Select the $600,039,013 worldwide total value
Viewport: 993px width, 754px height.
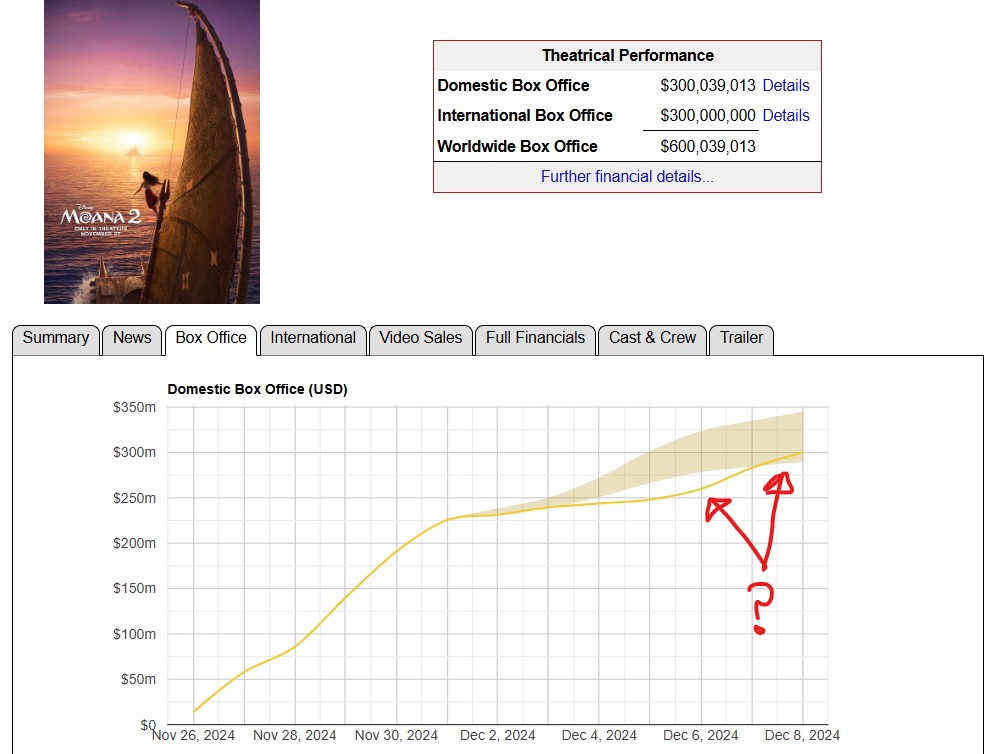coord(708,147)
